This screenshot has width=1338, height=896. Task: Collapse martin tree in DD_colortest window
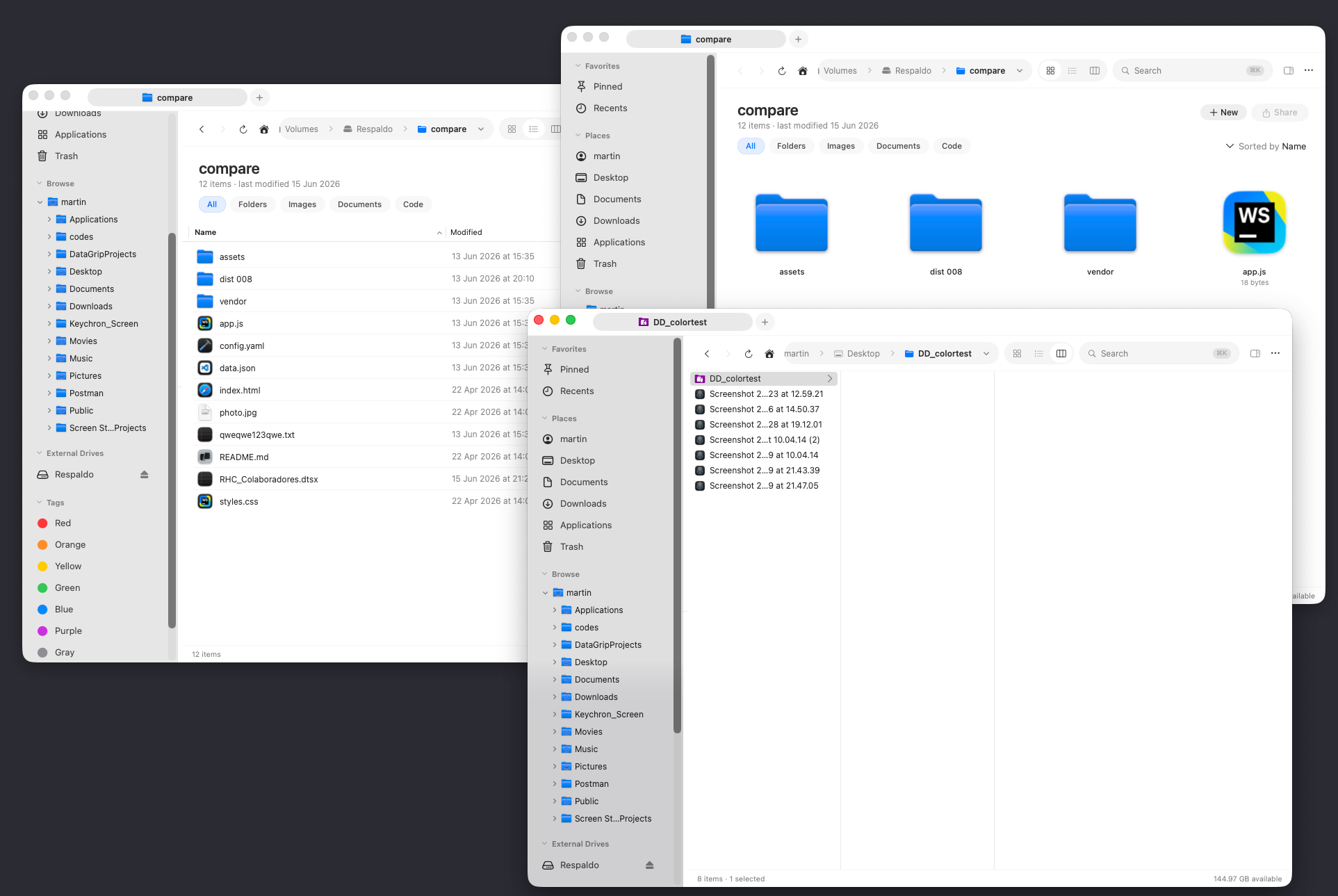click(x=545, y=593)
